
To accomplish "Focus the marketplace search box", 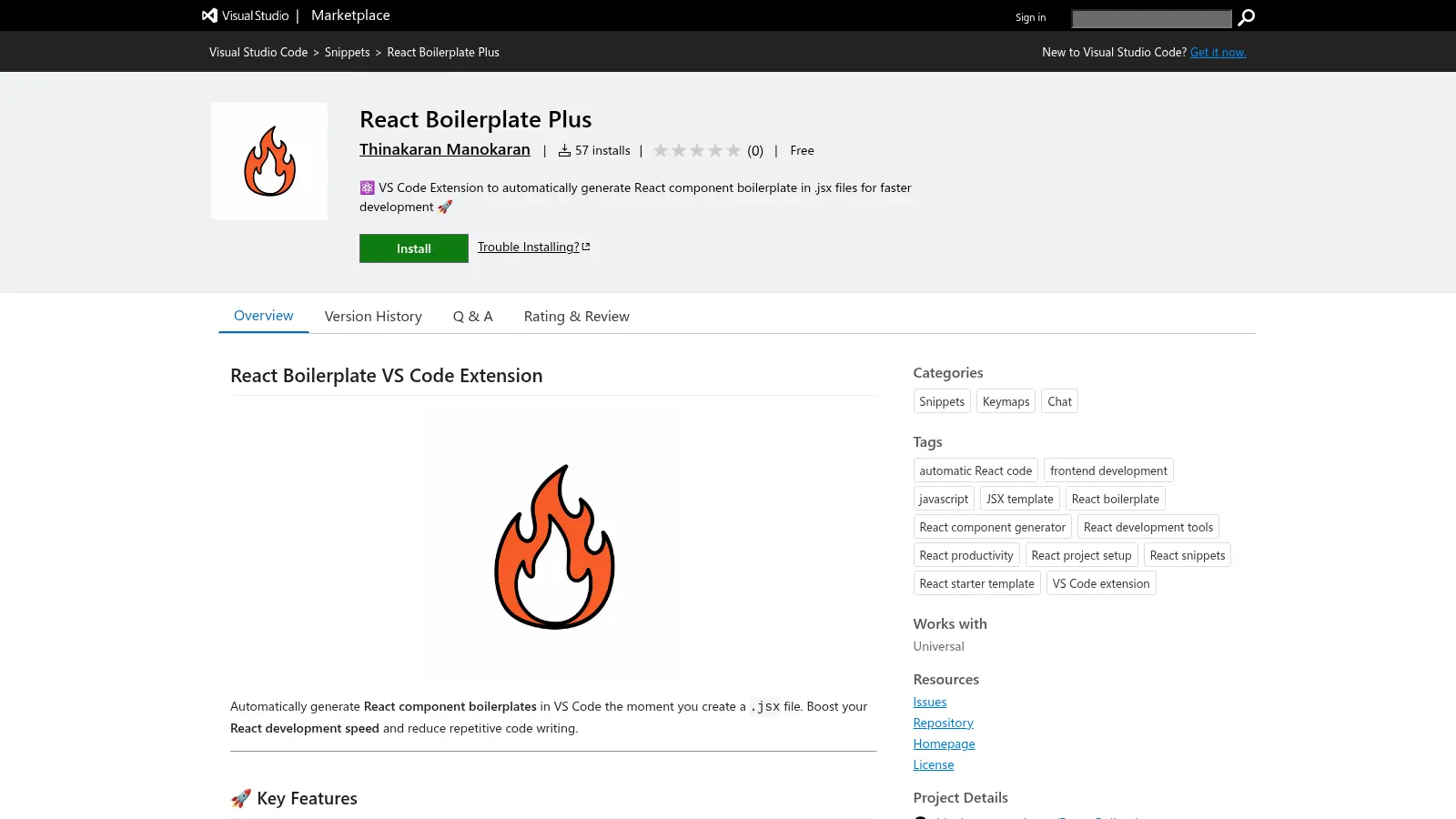I will point(1151,18).
